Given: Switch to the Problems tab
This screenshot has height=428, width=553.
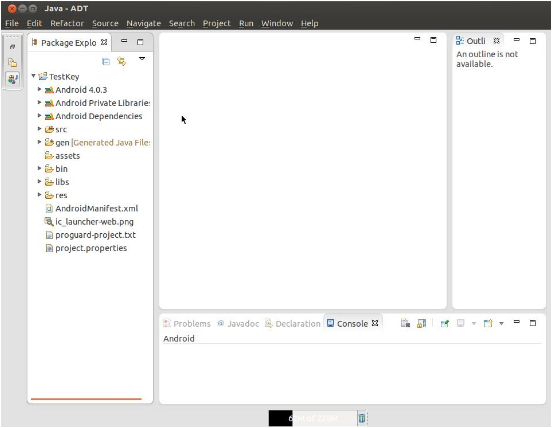Looking at the screenshot, I should (x=187, y=323).
